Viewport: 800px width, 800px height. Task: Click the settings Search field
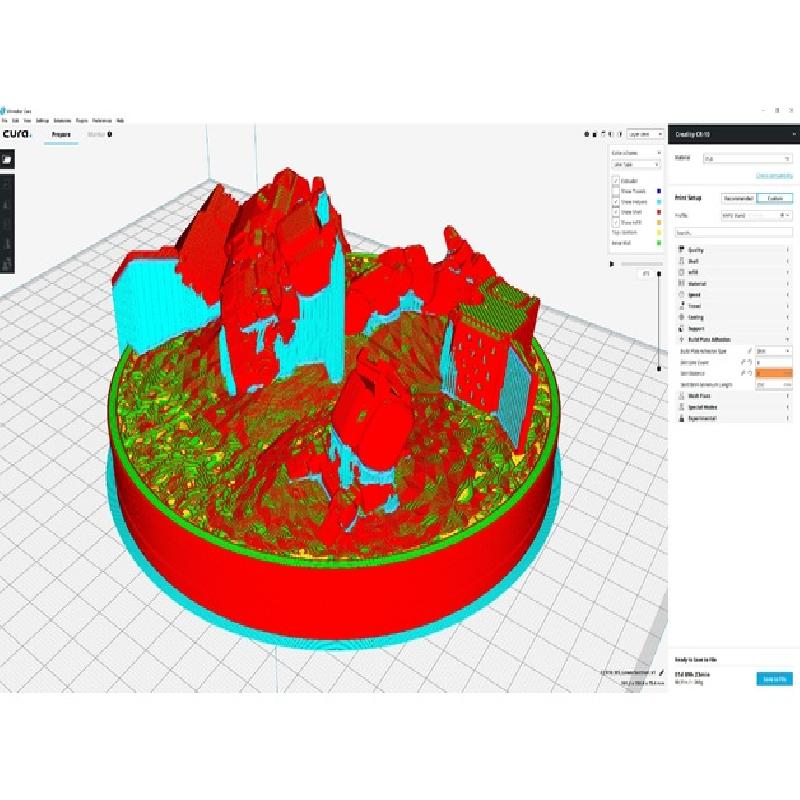click(x=734, y=233)
